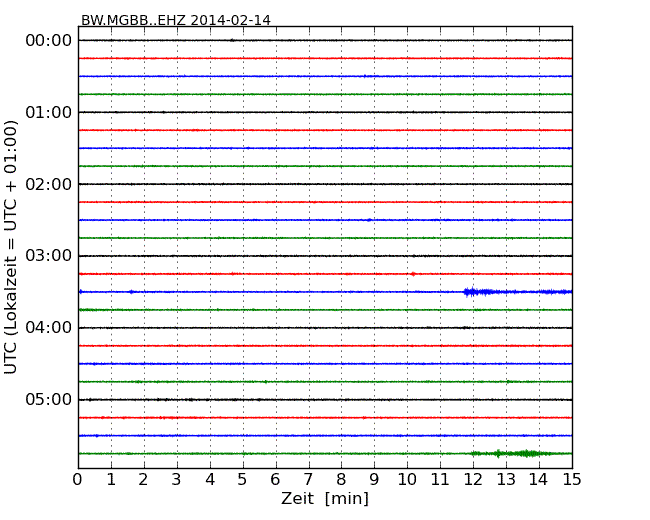This screenshot has width=650, height=520.
Task: Click the red spike near minute 10
Action: click(413, 274)
